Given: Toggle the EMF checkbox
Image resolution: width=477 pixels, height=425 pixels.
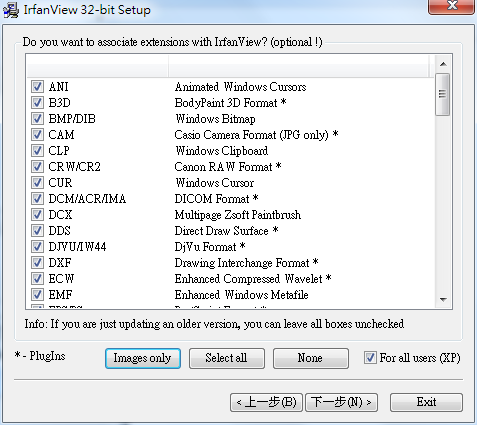Looking at the screenshot, I should click(x=37, y=295).
